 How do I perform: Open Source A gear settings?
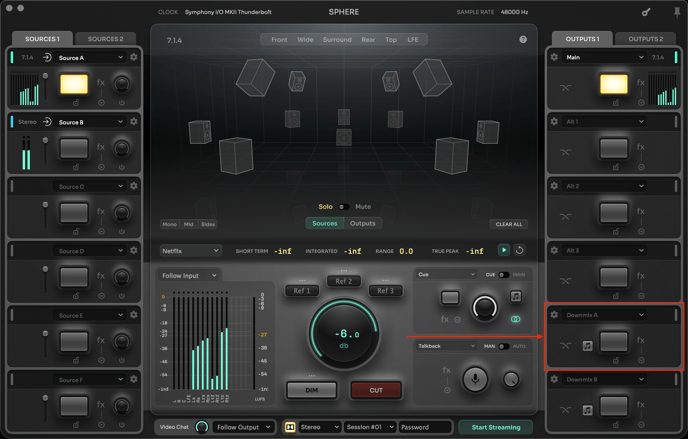click(134, 57)
